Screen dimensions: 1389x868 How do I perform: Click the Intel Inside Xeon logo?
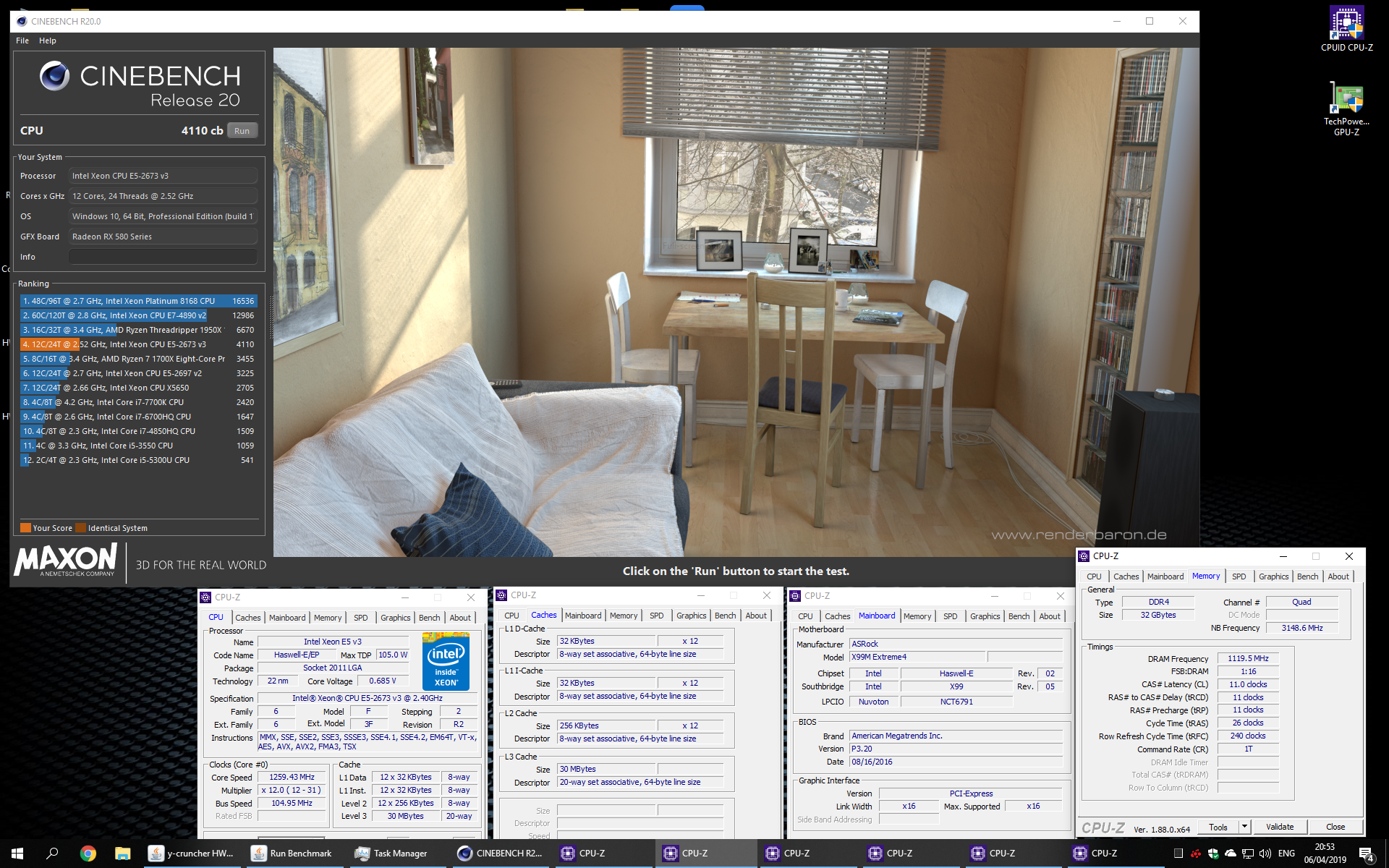click(446, 662)
